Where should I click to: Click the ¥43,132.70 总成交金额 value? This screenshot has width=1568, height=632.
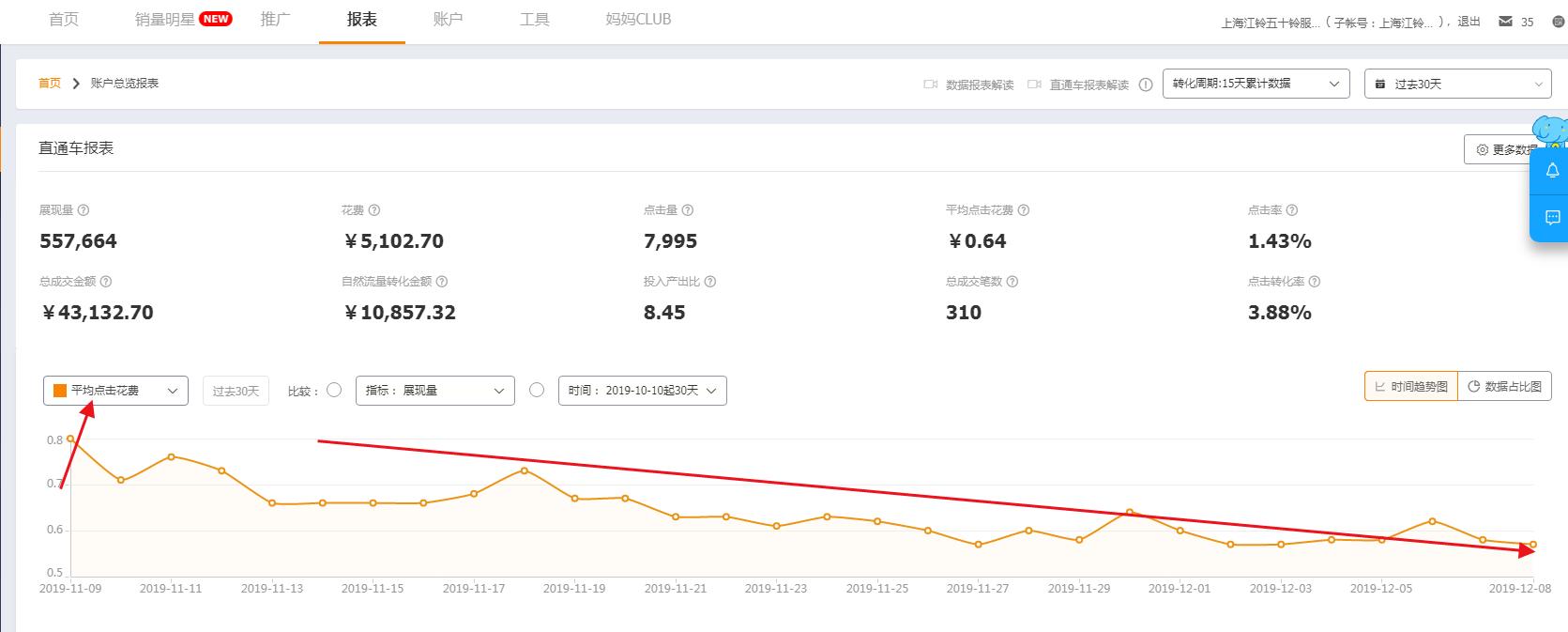pos(98,313)
